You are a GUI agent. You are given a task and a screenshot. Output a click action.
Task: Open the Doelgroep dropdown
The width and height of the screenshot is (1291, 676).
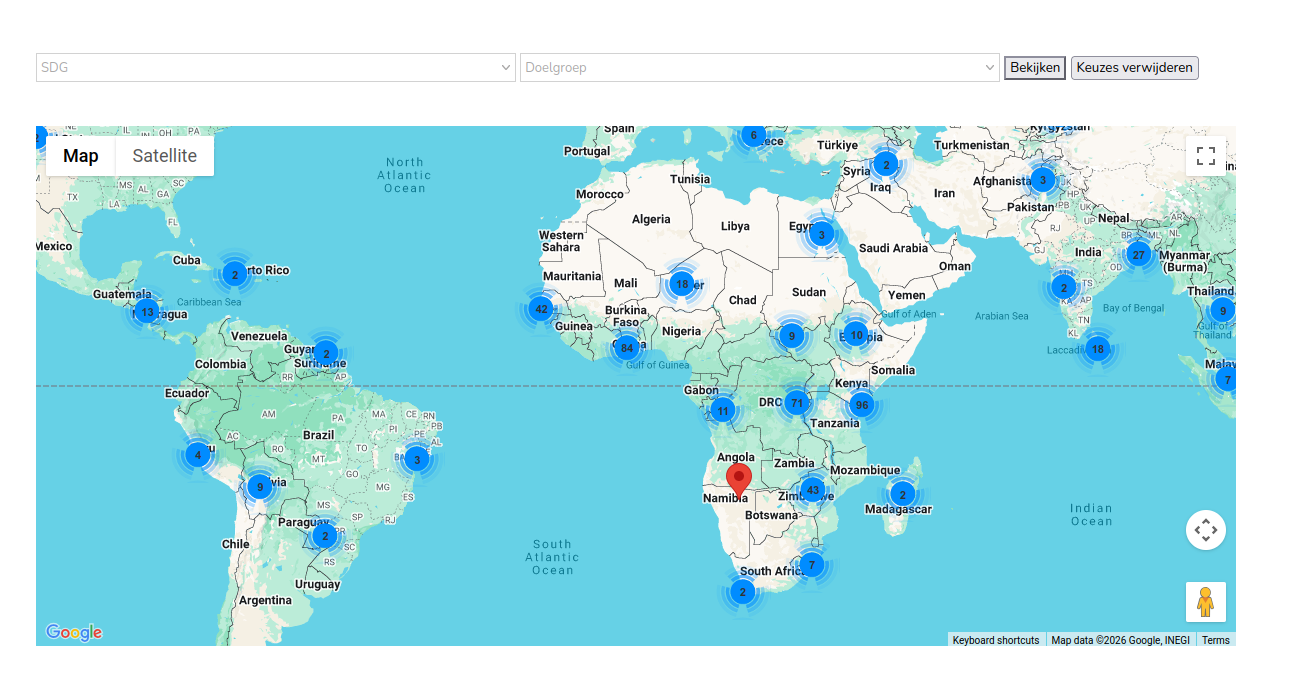click(x=759, y=68)
